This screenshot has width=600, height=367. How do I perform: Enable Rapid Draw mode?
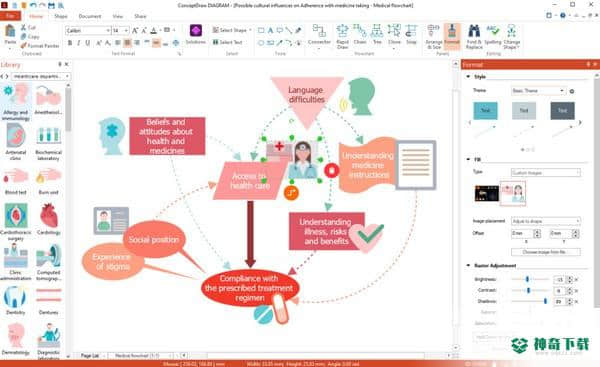click(x=342, y=36)
